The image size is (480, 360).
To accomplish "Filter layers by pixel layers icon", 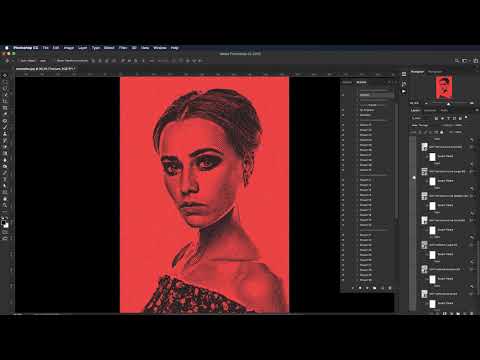I will (x=436, y=118).
